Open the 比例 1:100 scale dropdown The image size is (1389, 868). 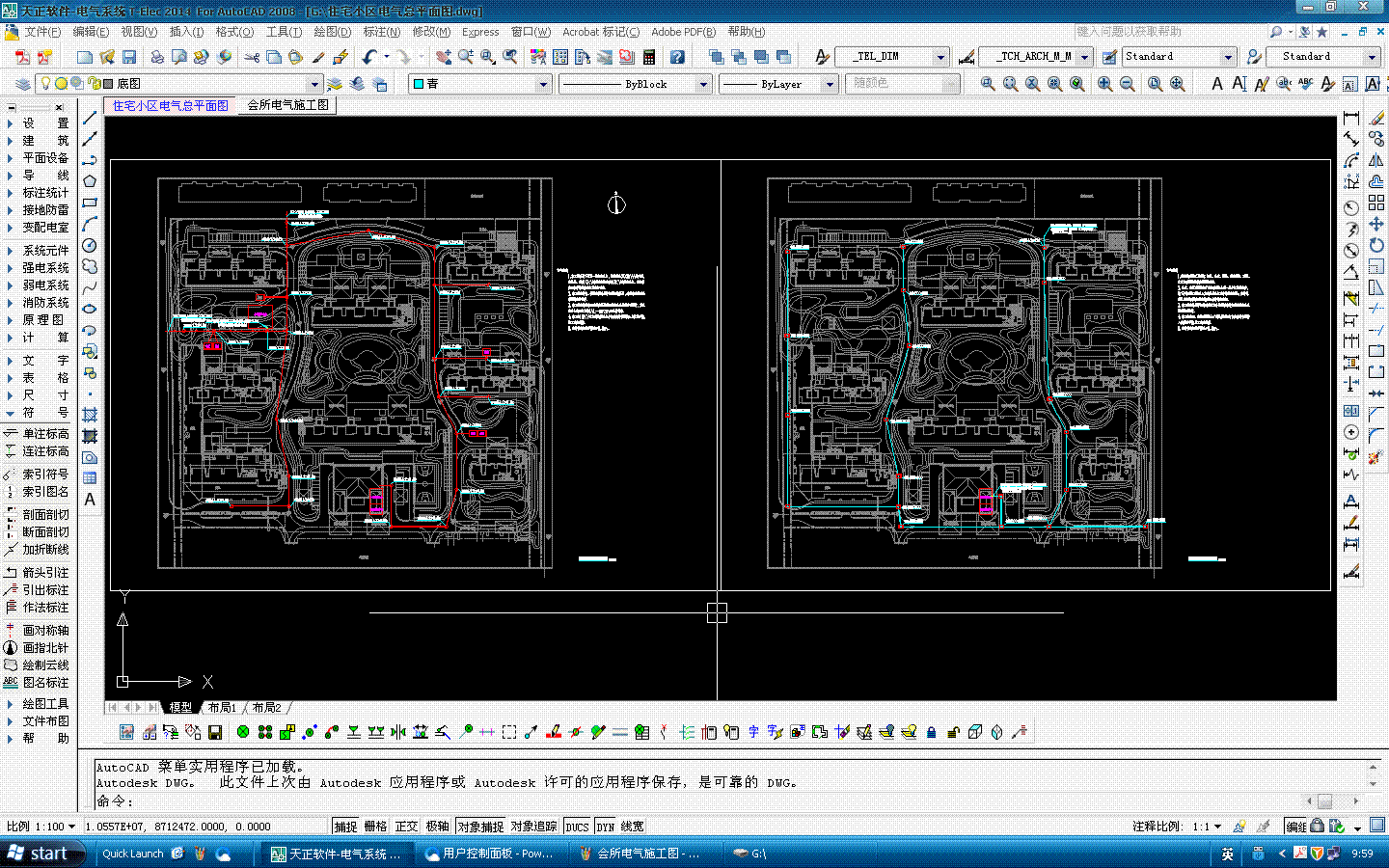[41, 827]
